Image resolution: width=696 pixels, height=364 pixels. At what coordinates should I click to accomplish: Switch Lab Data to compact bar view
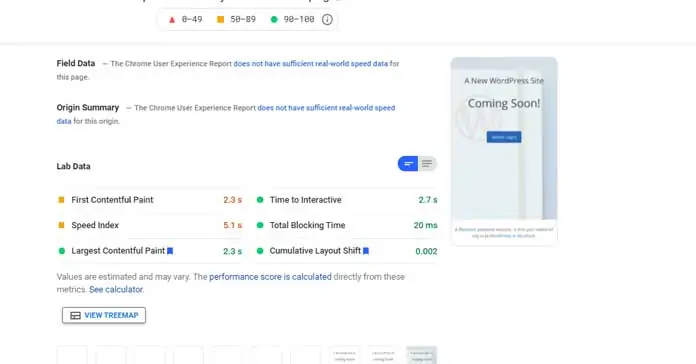(x=408, y=164)
